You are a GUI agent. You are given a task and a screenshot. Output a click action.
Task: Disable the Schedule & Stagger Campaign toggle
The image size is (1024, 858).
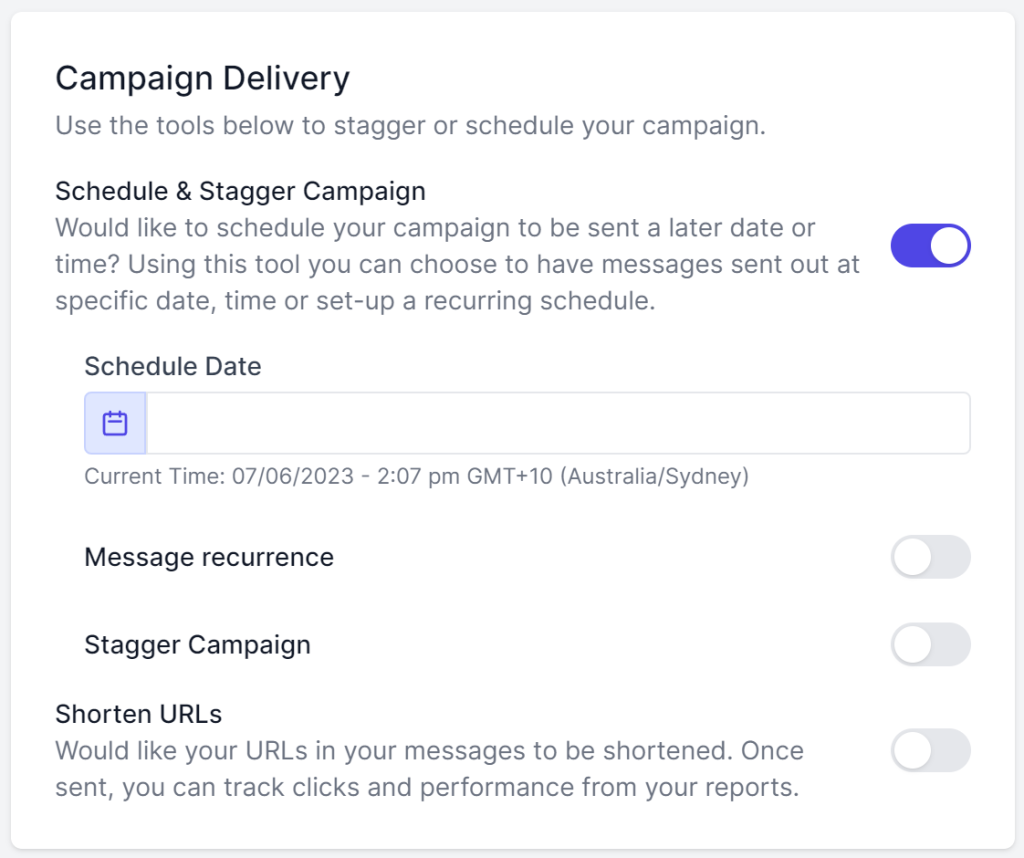point(930,245)
